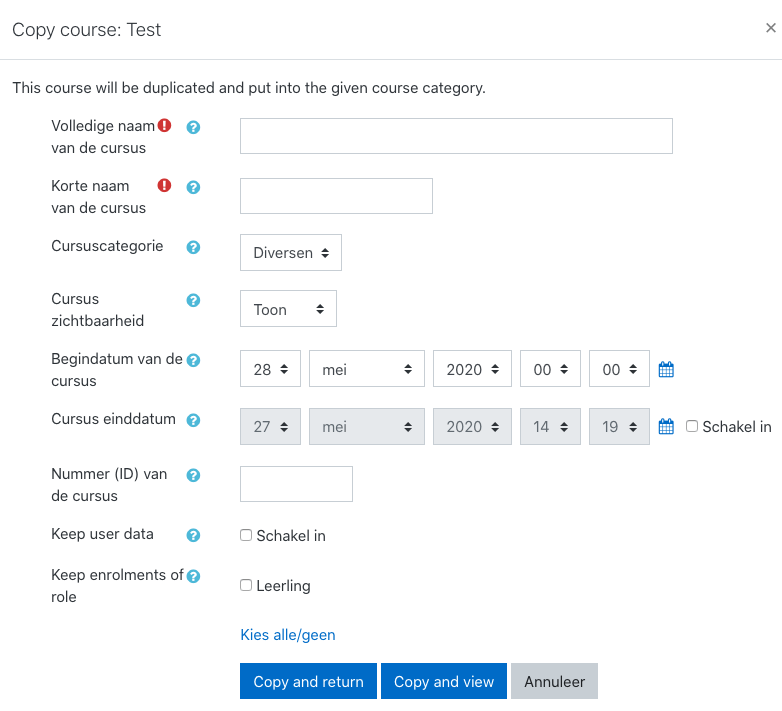Show help for Keep user data
This screenshot has height=711, width=782.
point(193,535)
